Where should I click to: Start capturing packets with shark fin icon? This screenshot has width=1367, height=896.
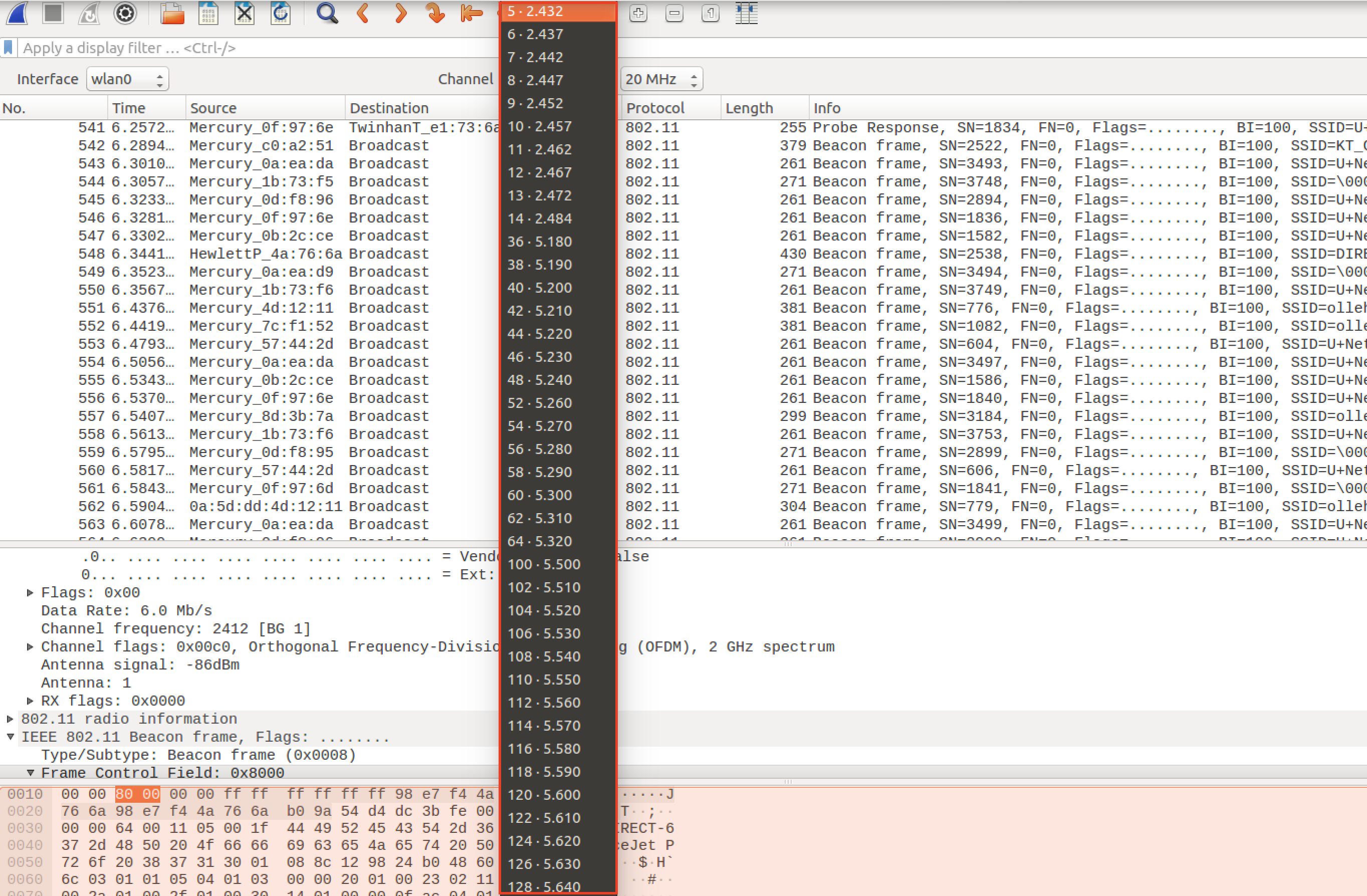(17, 13)
